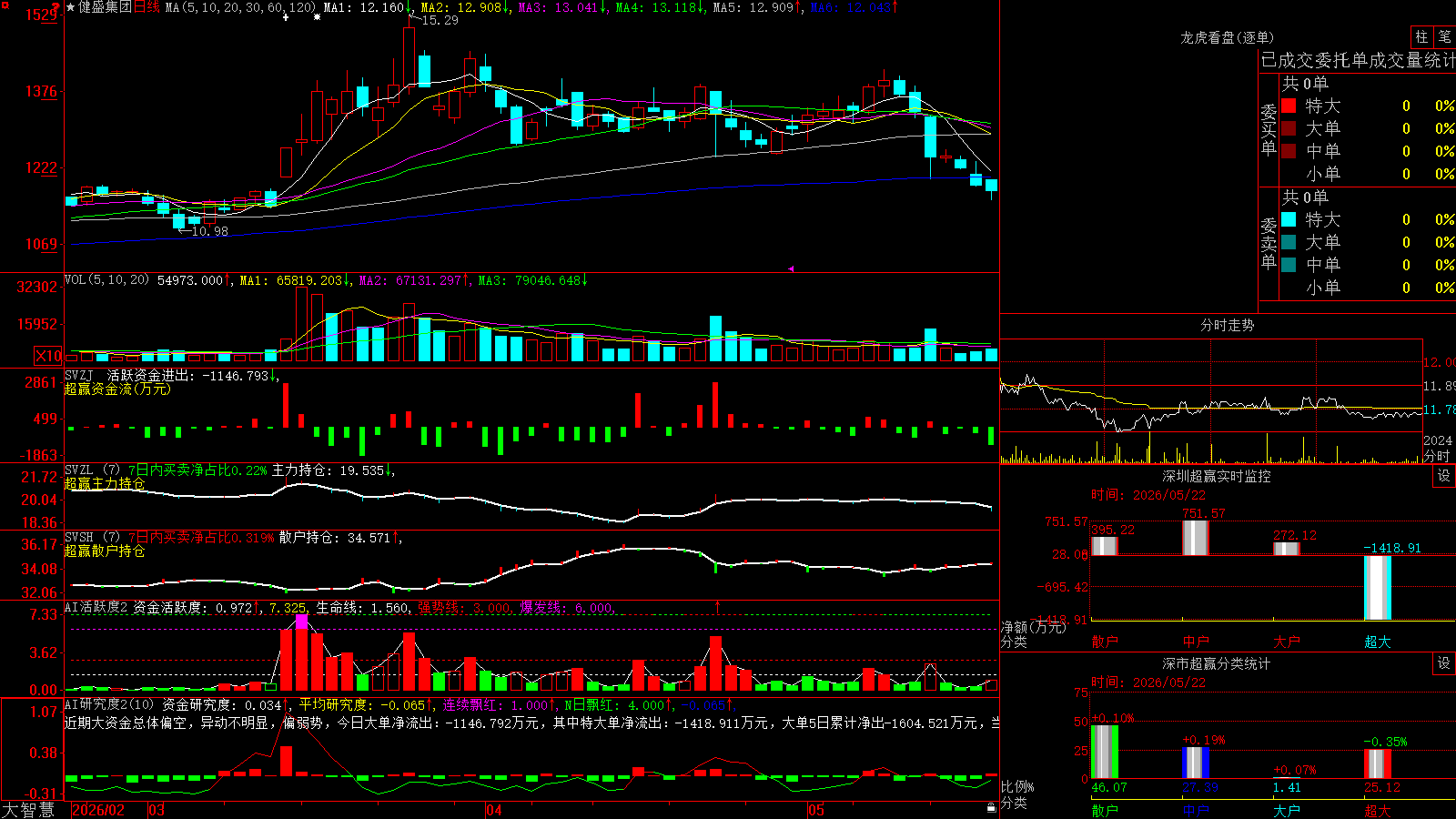
Task: Open 设 settings for 深圳超赢实时监控
Action: tap(1443, 476)
